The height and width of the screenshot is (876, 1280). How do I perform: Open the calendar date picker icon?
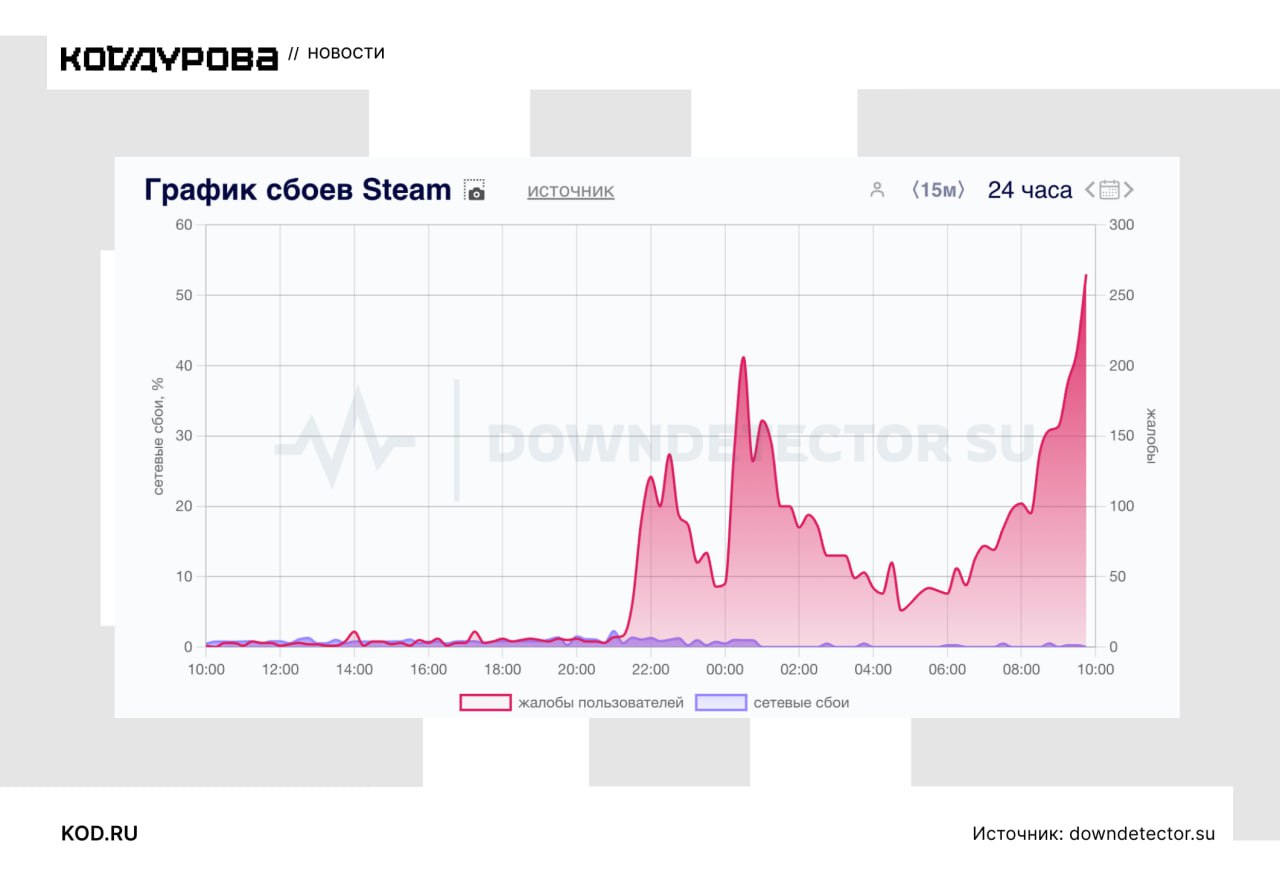click(1109, 190)
